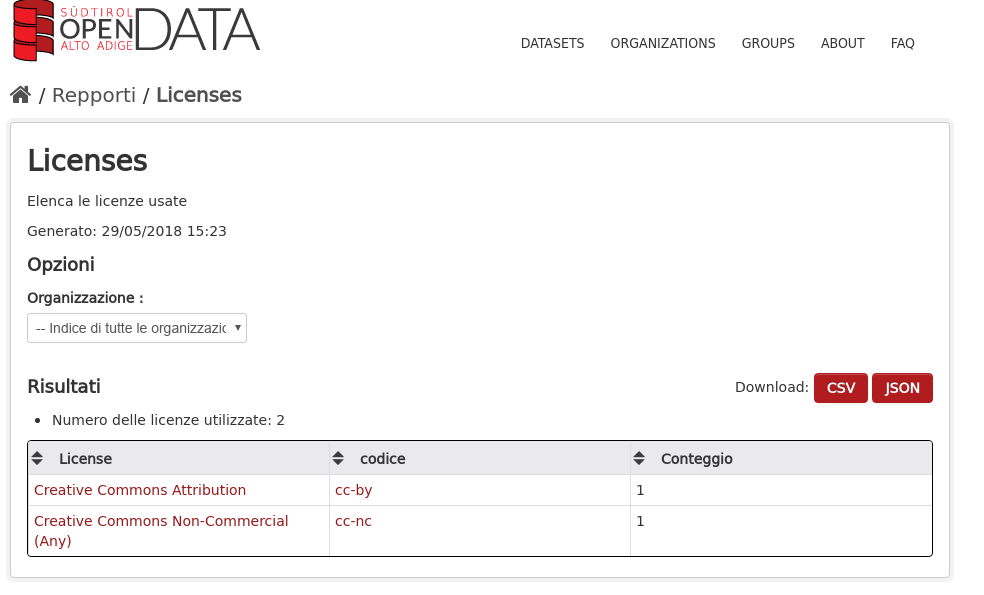Image resolution: width=984 pixels, height=595 pixels.
Task: Open the Licenses breadcrumb link
Action: 199,95
